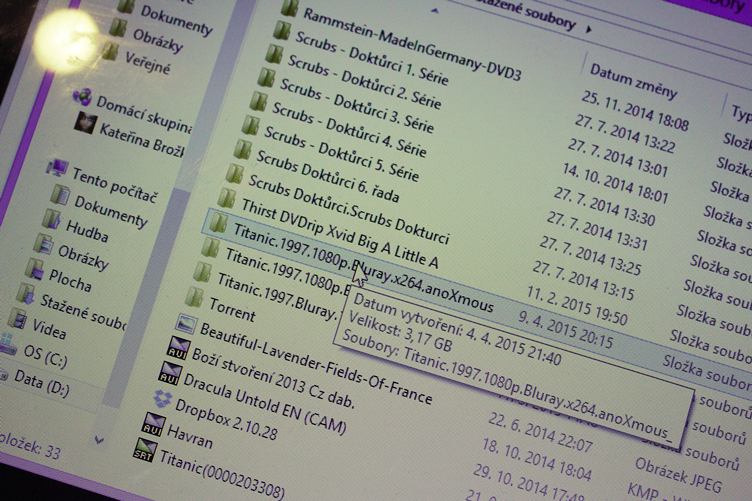Viewport: 752px width, 501px height.
Task: Select name Dropbox 2.10.28
Action: coord(226,419)
